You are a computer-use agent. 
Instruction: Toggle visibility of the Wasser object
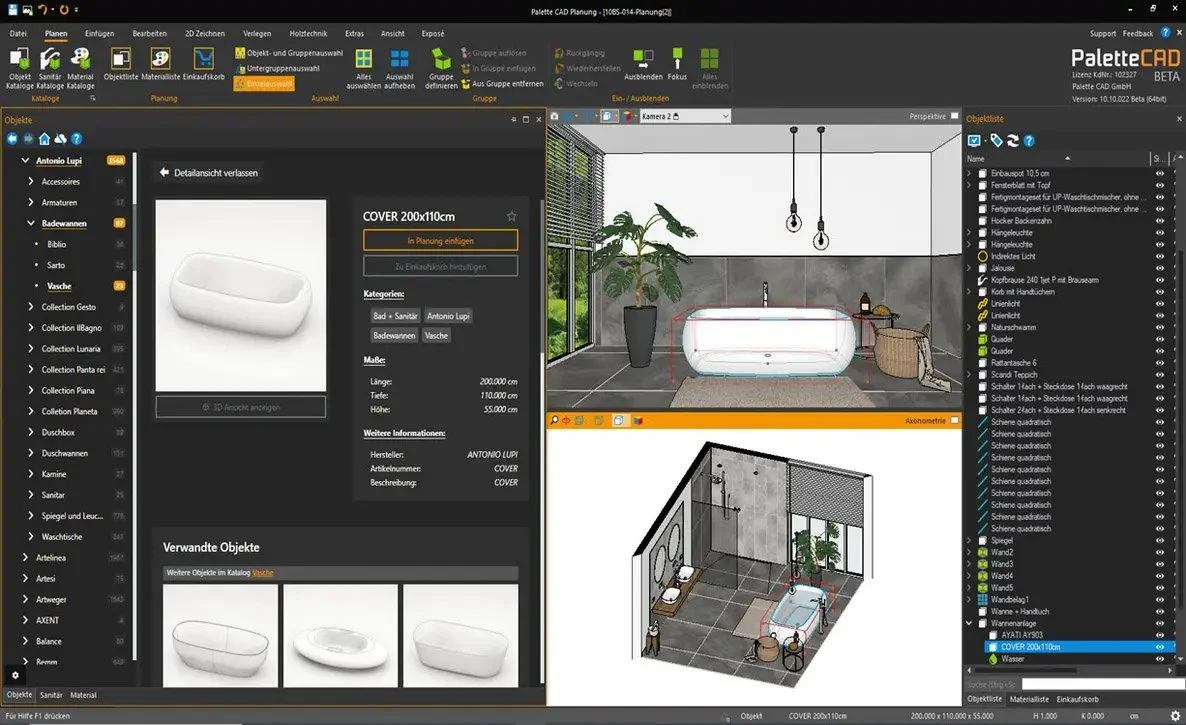1160,659
